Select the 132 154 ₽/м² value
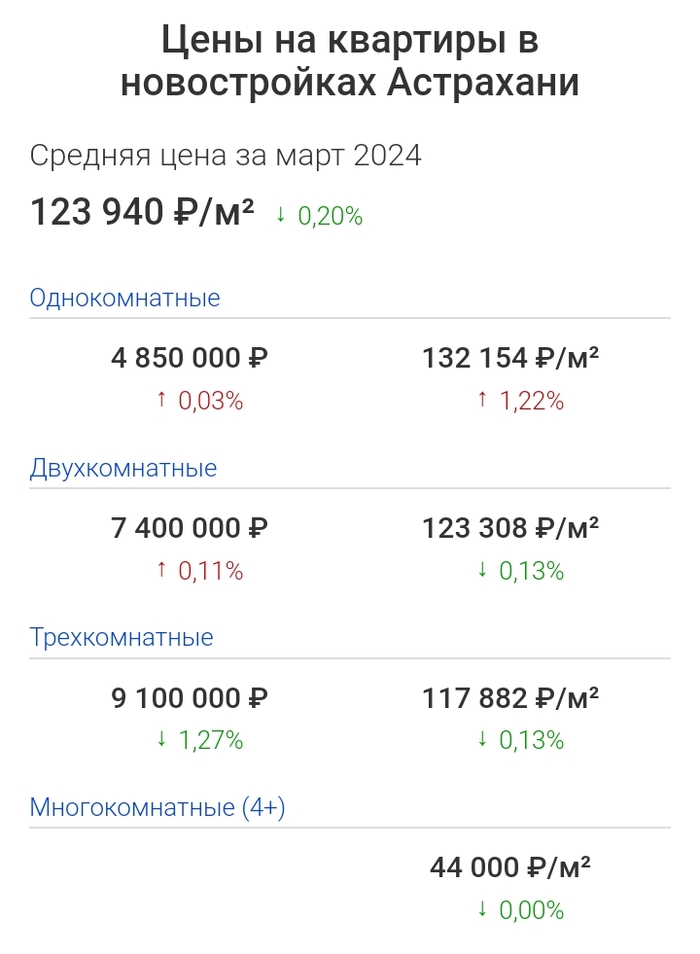The height and width of the screenshot is (954, 700). [x=510, y=358]
